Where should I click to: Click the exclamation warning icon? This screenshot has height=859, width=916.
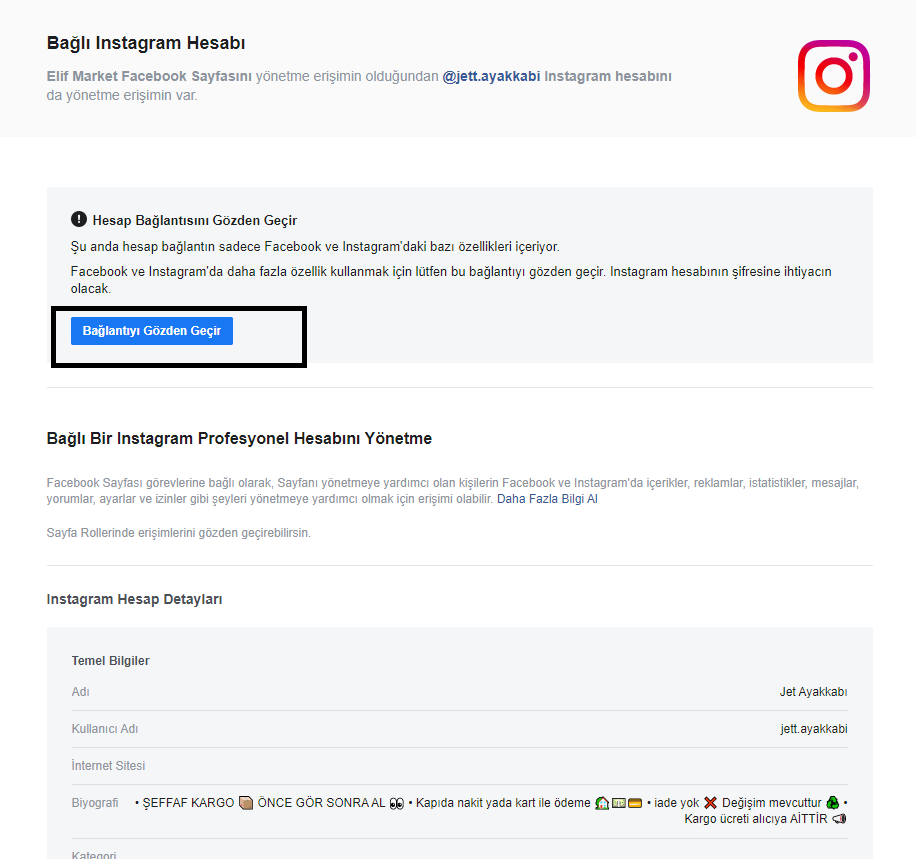[79, 219]
